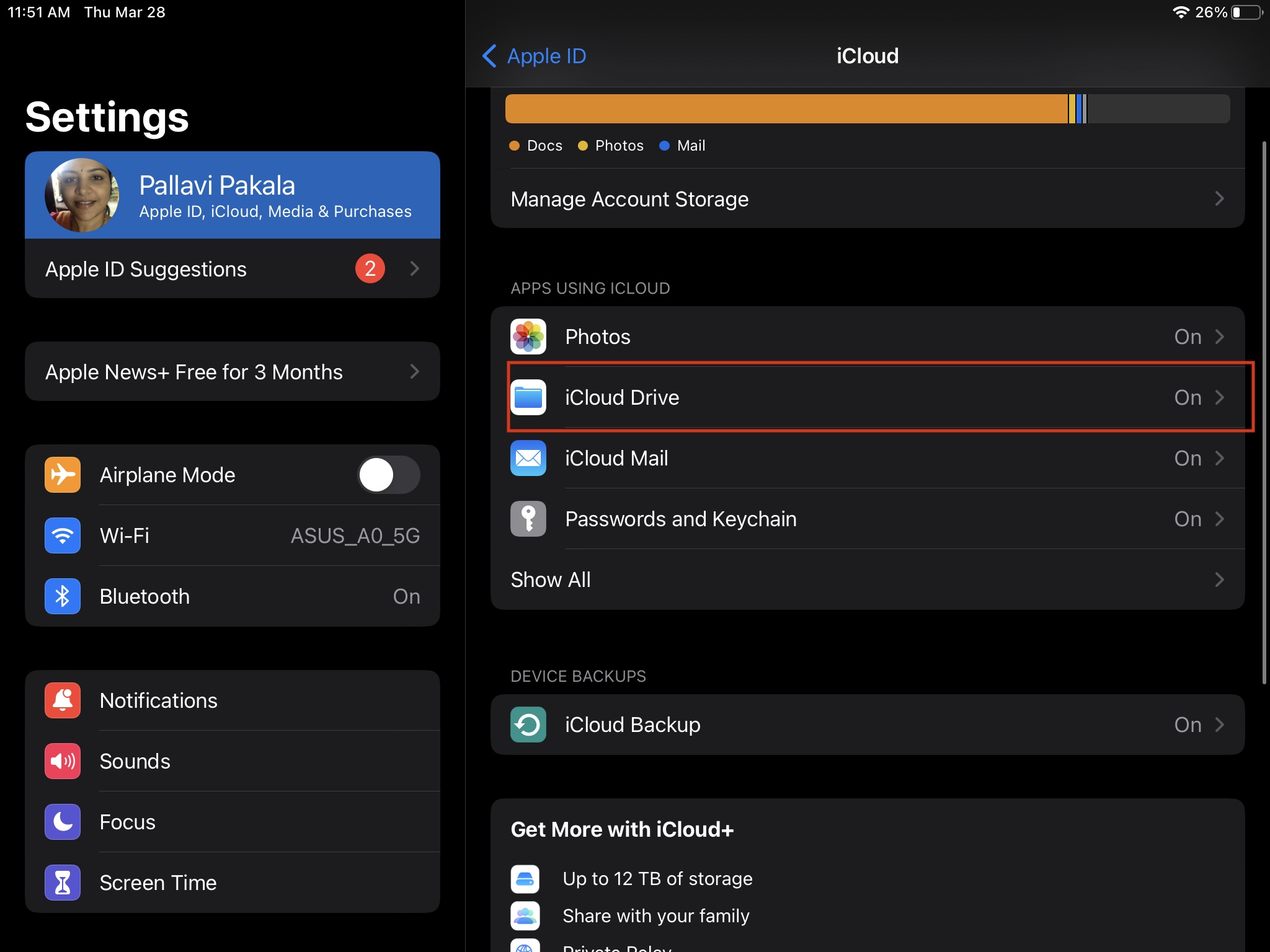Tap the Photos app icon
Viewport: 1270px width, 952px height.
[528, 337]
